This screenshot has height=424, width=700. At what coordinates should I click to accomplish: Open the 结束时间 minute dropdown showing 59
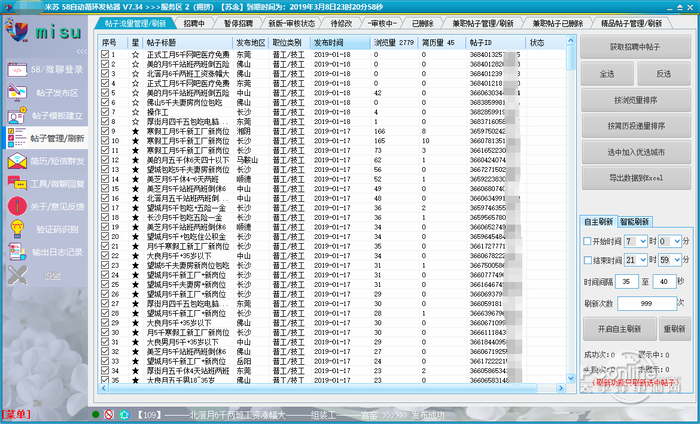(670, 260)
